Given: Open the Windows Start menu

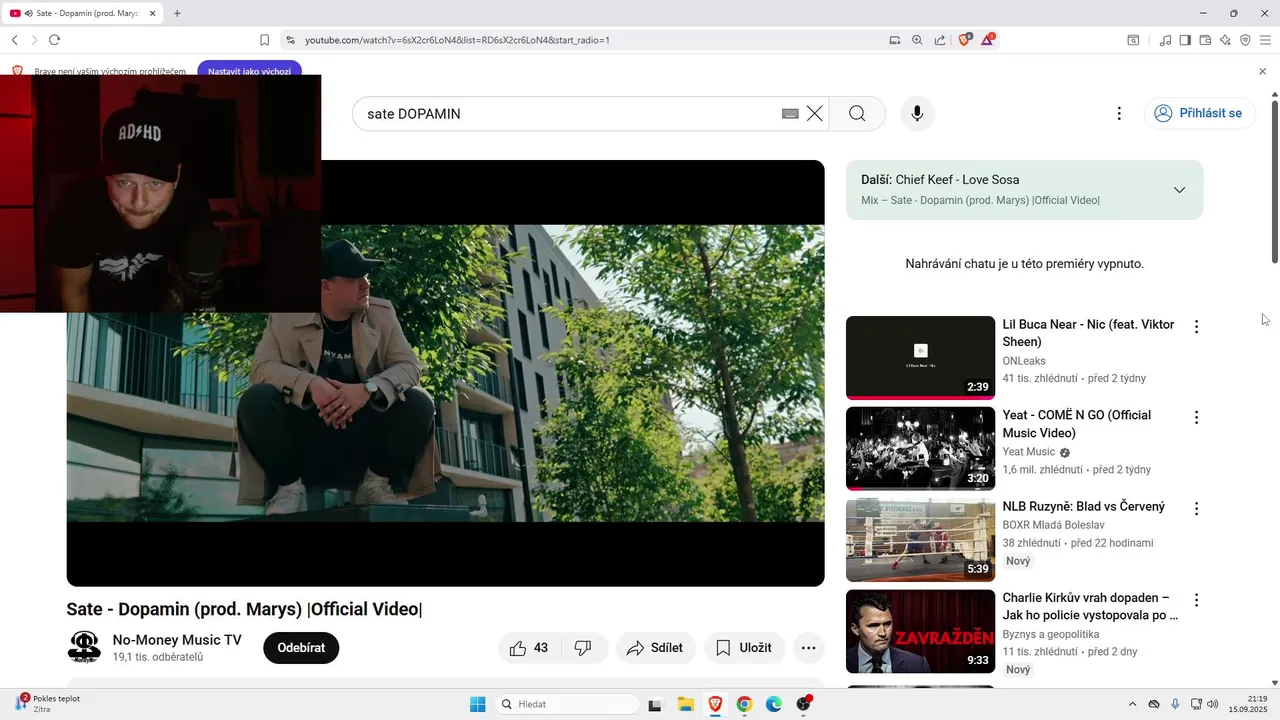Looking at the screenshot, I should point(478,704).
